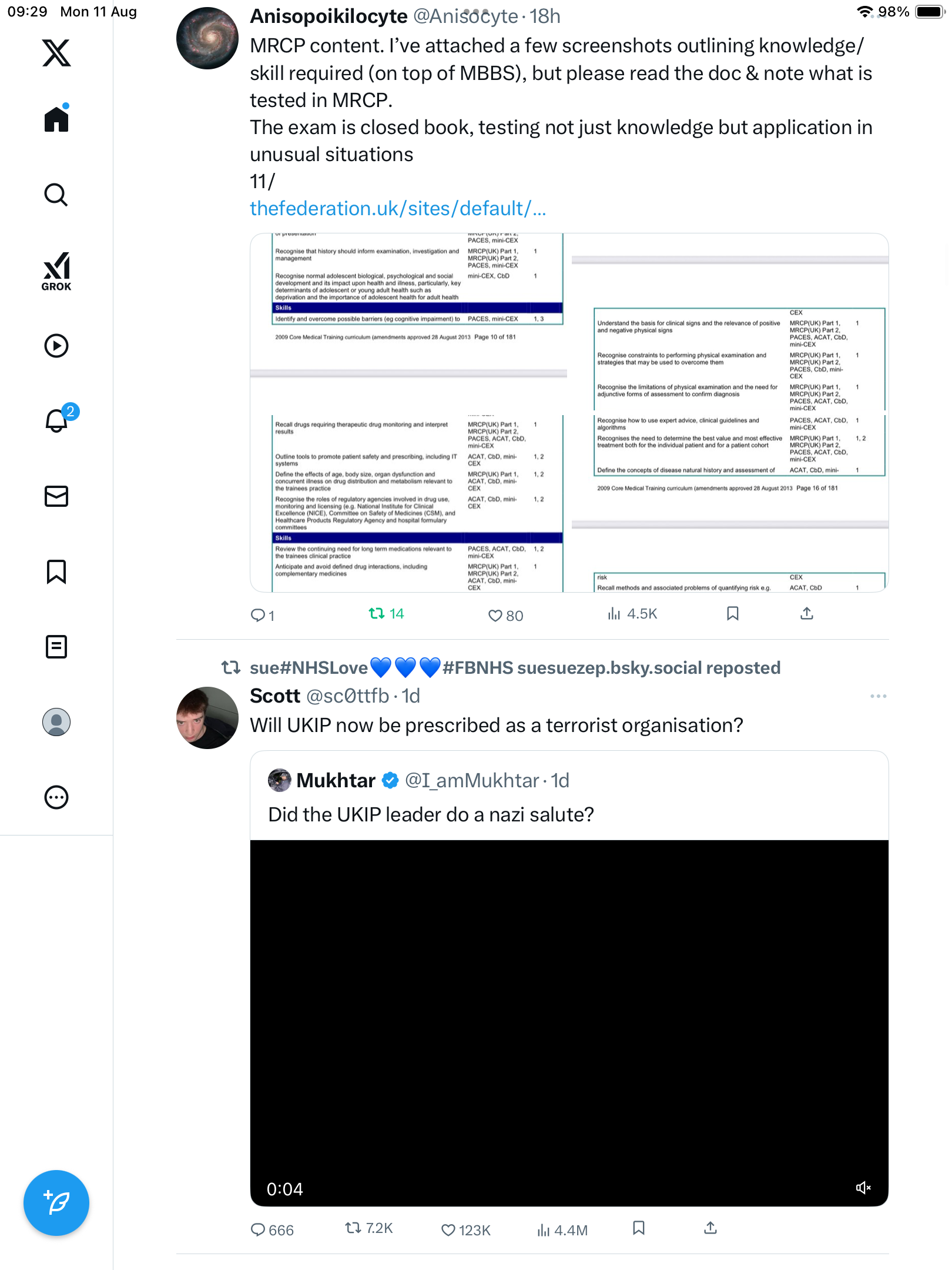Open share options for Scott's post

(710, 1228)
